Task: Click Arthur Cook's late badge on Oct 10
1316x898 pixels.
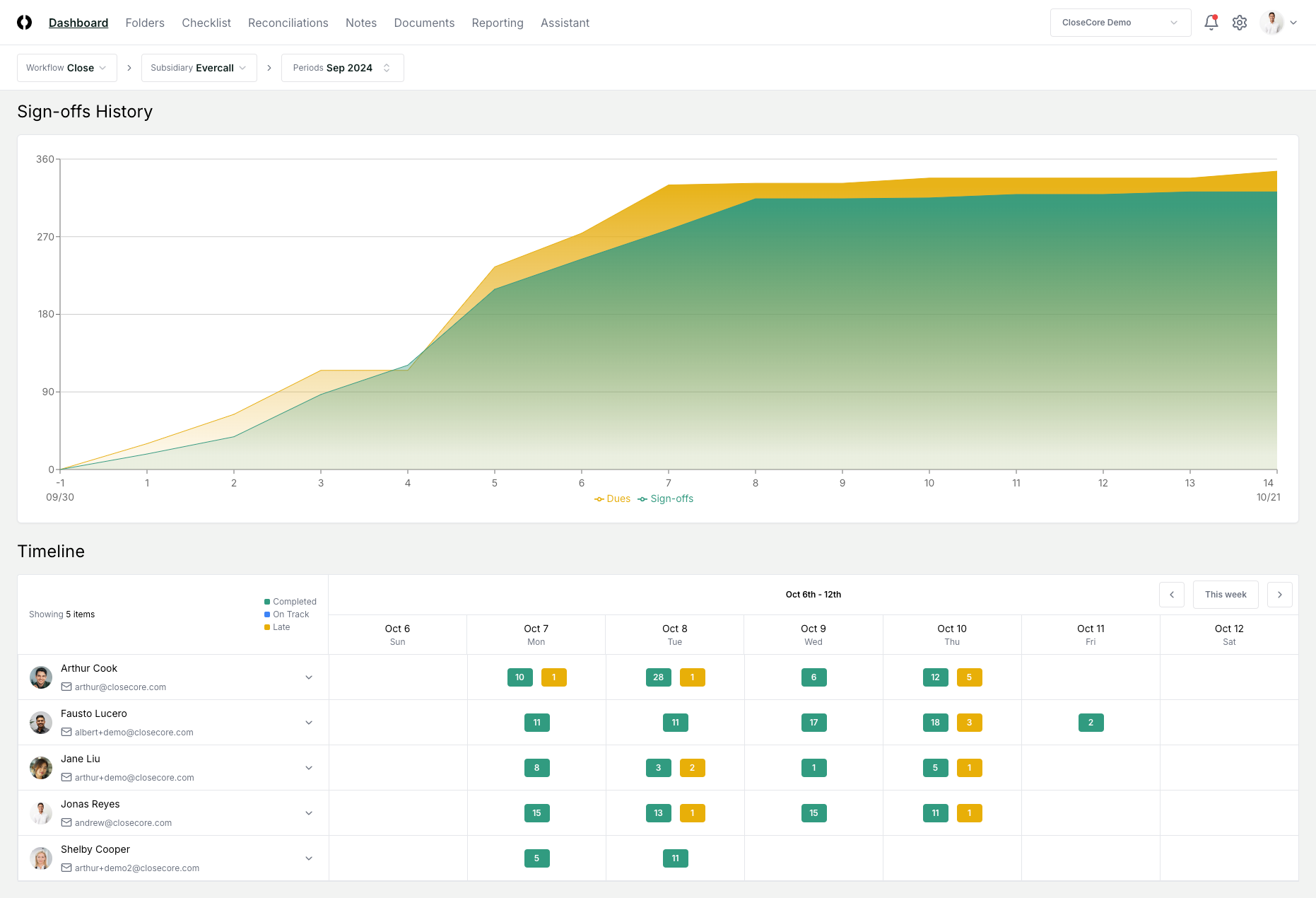Action: [969, 677]
